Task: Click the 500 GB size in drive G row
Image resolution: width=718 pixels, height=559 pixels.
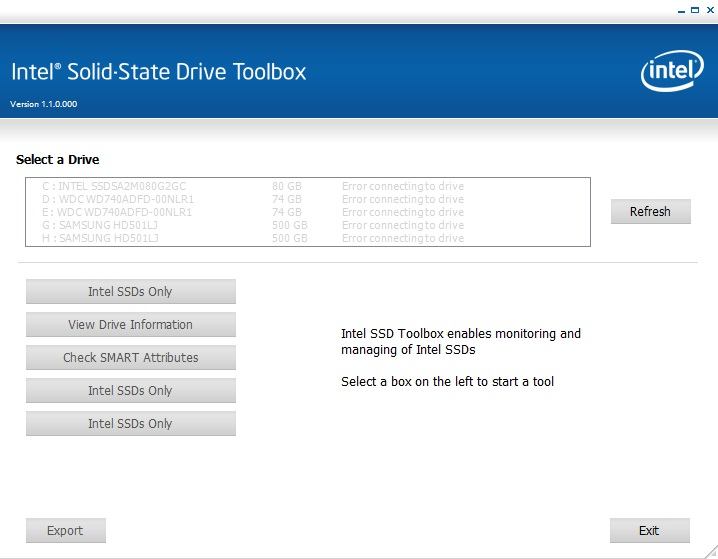Action: [x=290, y=225]
